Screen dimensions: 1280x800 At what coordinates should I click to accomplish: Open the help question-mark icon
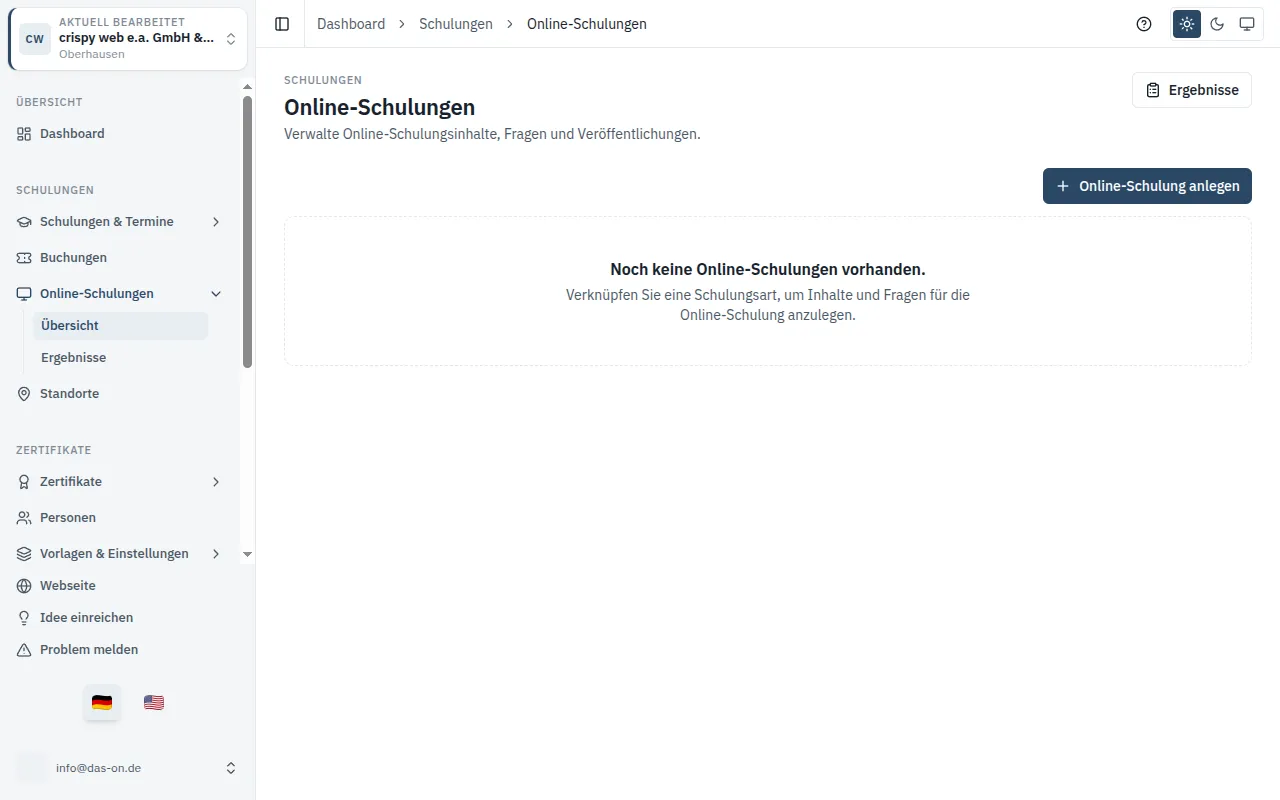click(1144, 24)
